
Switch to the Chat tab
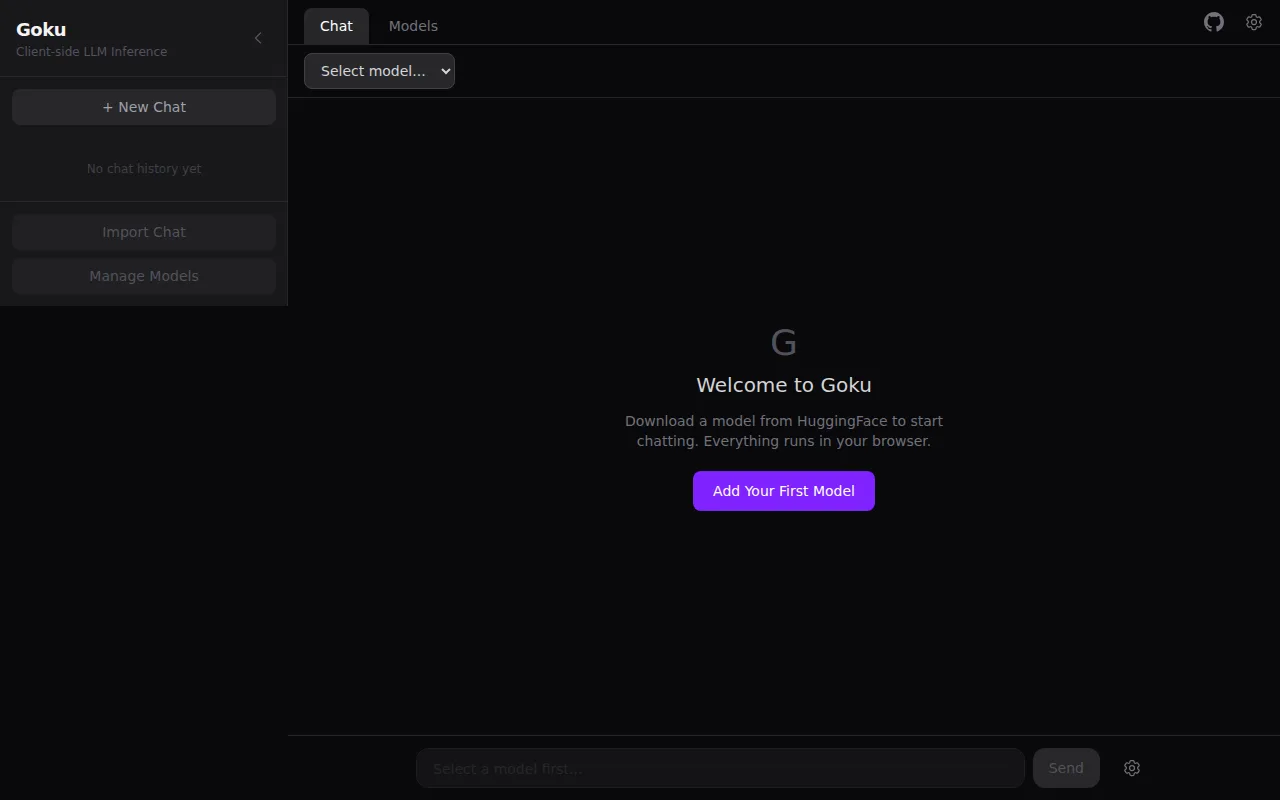[336, 26]
